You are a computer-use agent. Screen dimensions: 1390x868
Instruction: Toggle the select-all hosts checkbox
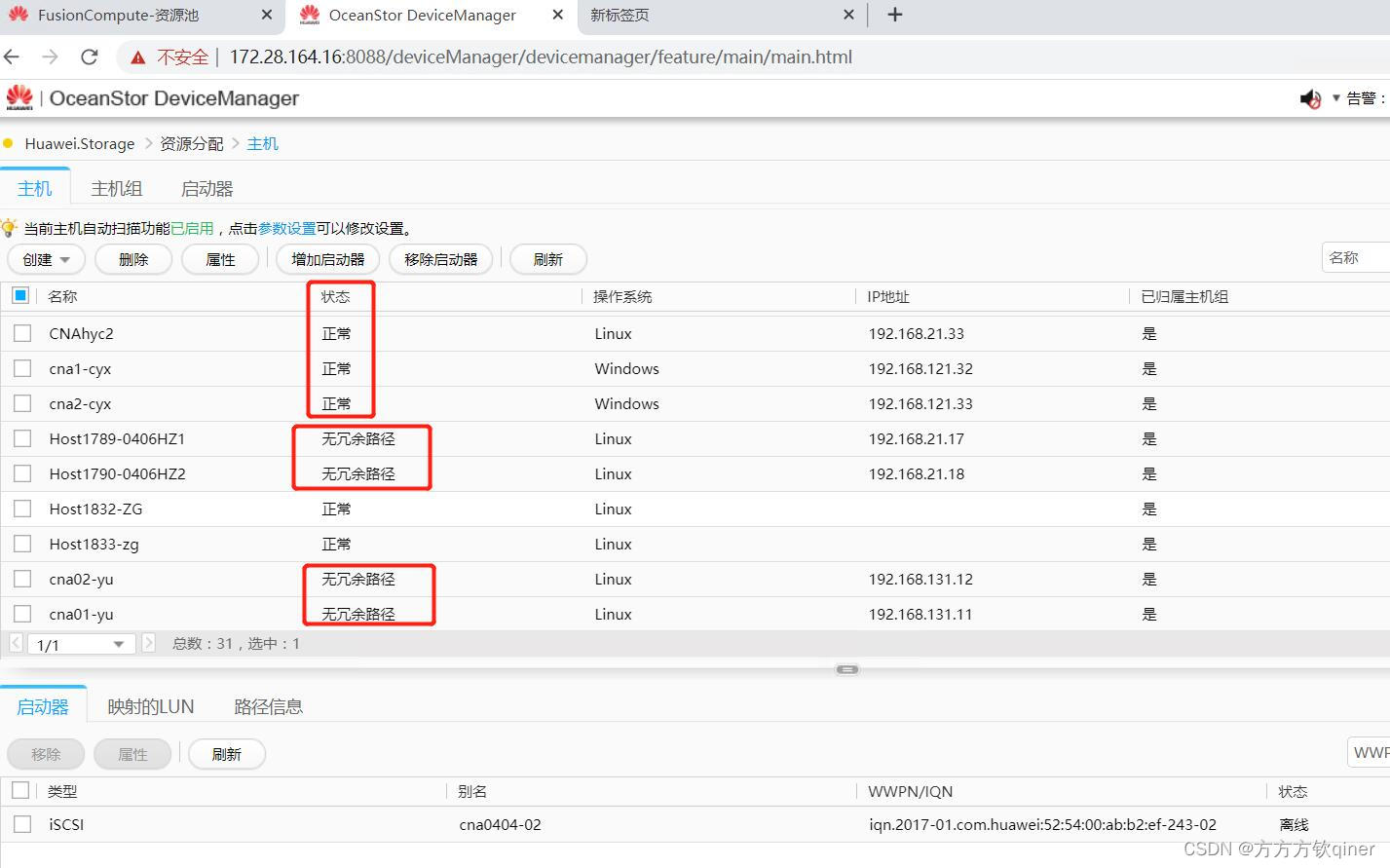20,295
